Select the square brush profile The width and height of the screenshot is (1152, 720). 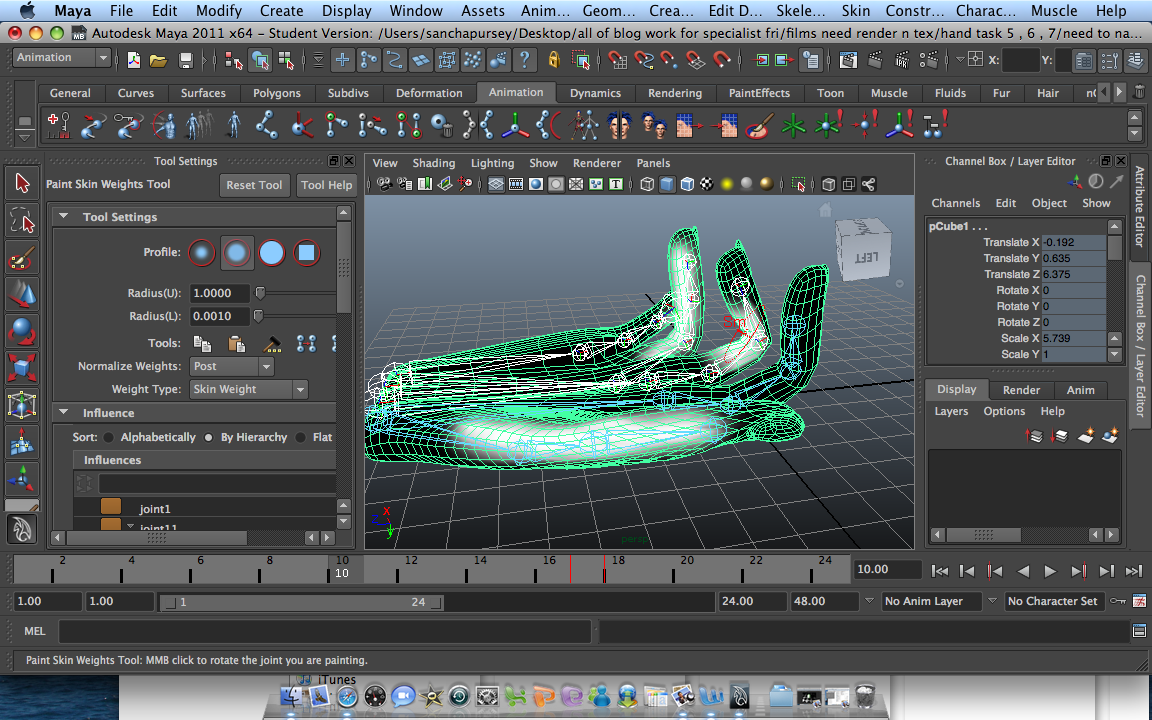click(x=306, y=253)
